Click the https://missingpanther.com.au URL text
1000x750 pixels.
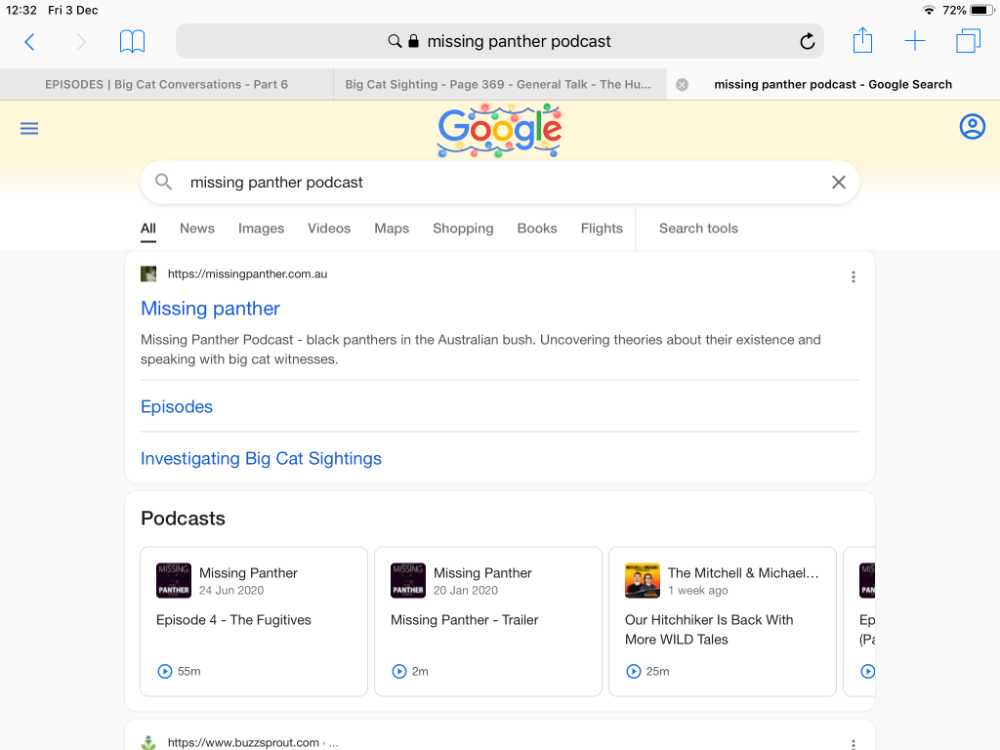click(247, 274)
